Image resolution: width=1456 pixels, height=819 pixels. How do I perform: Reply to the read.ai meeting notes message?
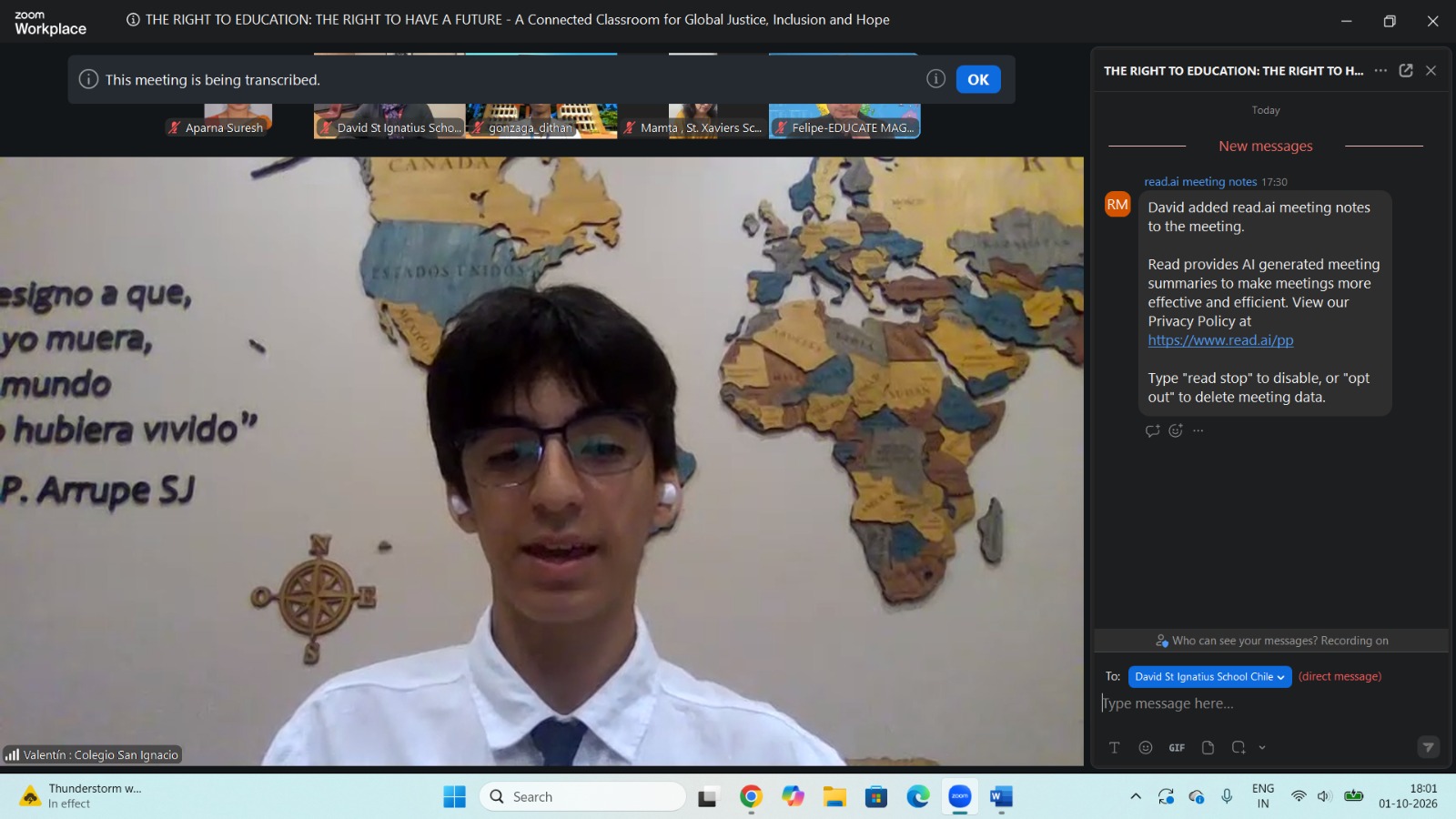pos(1153,430)
